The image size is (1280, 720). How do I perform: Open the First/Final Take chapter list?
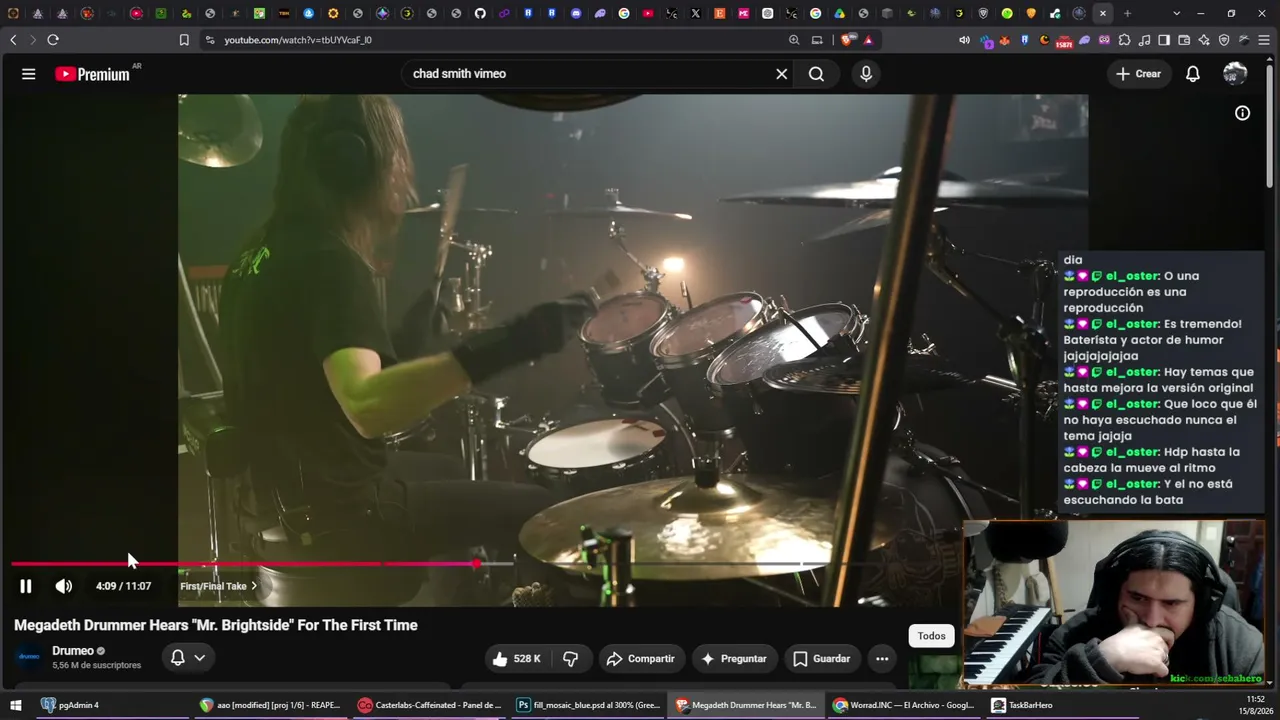click(x=218, y=586)
